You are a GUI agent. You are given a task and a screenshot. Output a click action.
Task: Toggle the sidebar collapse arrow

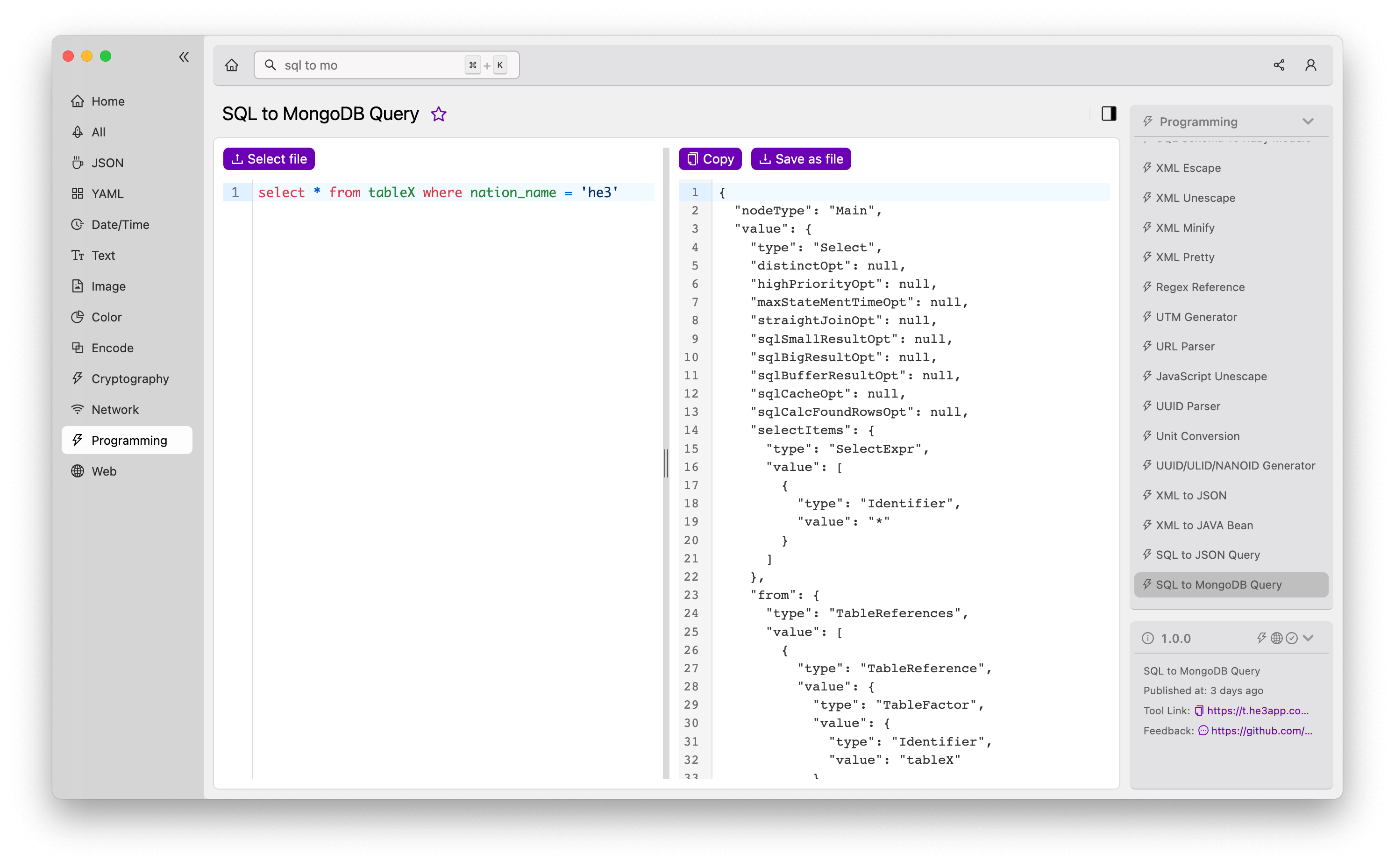(183, 56)
